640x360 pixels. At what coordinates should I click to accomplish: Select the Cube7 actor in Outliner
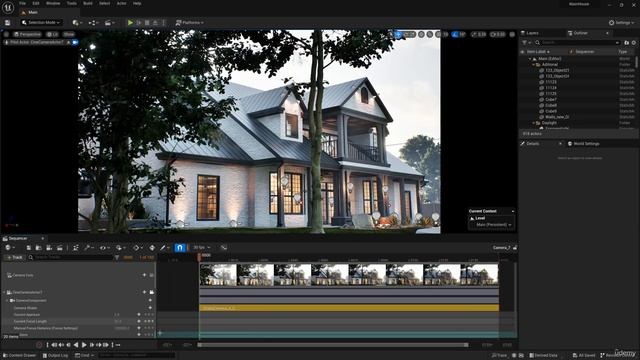pos(551,100)
